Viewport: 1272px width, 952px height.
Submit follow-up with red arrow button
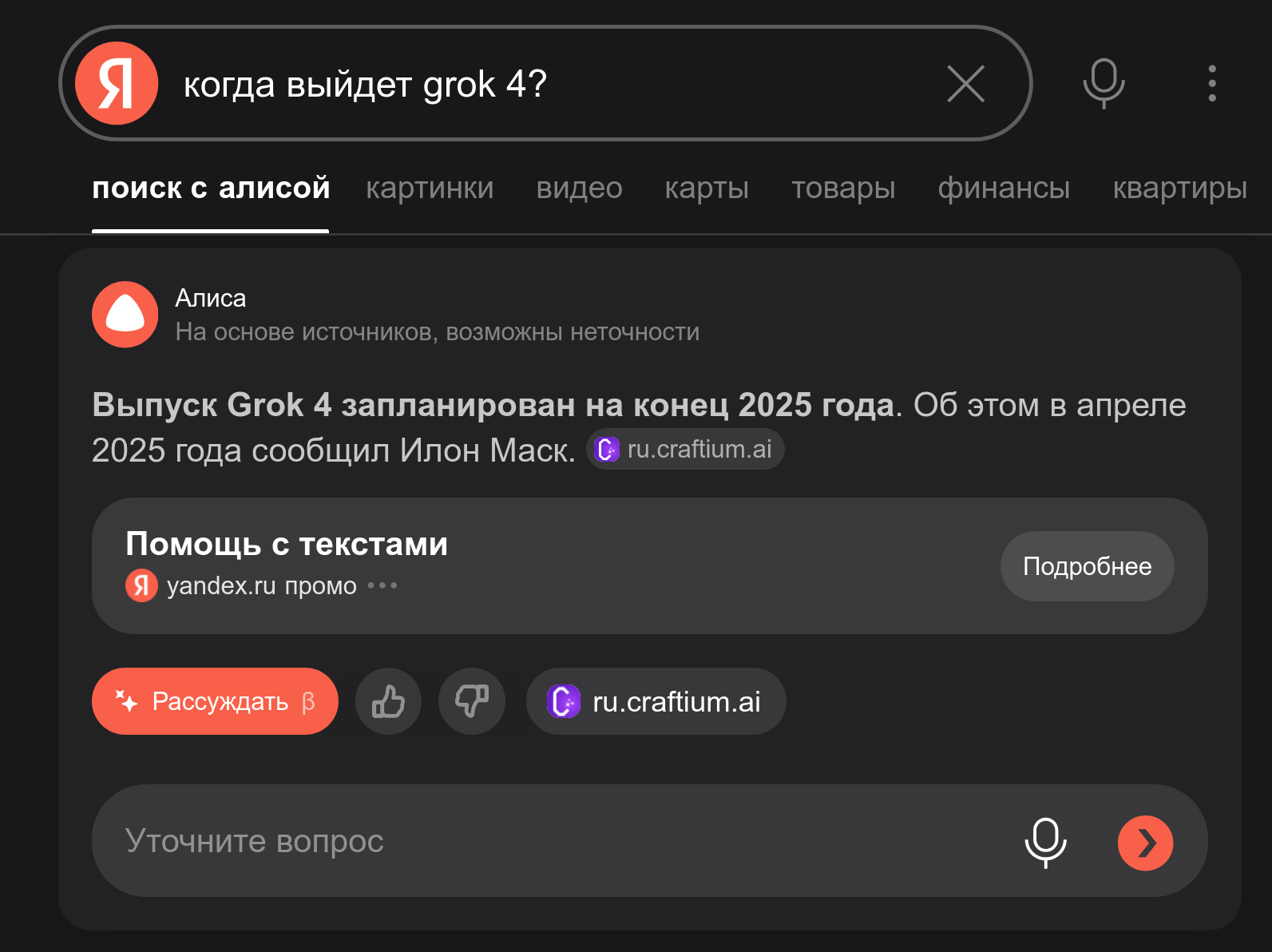pyautogui.click(x=1145, y=842)
